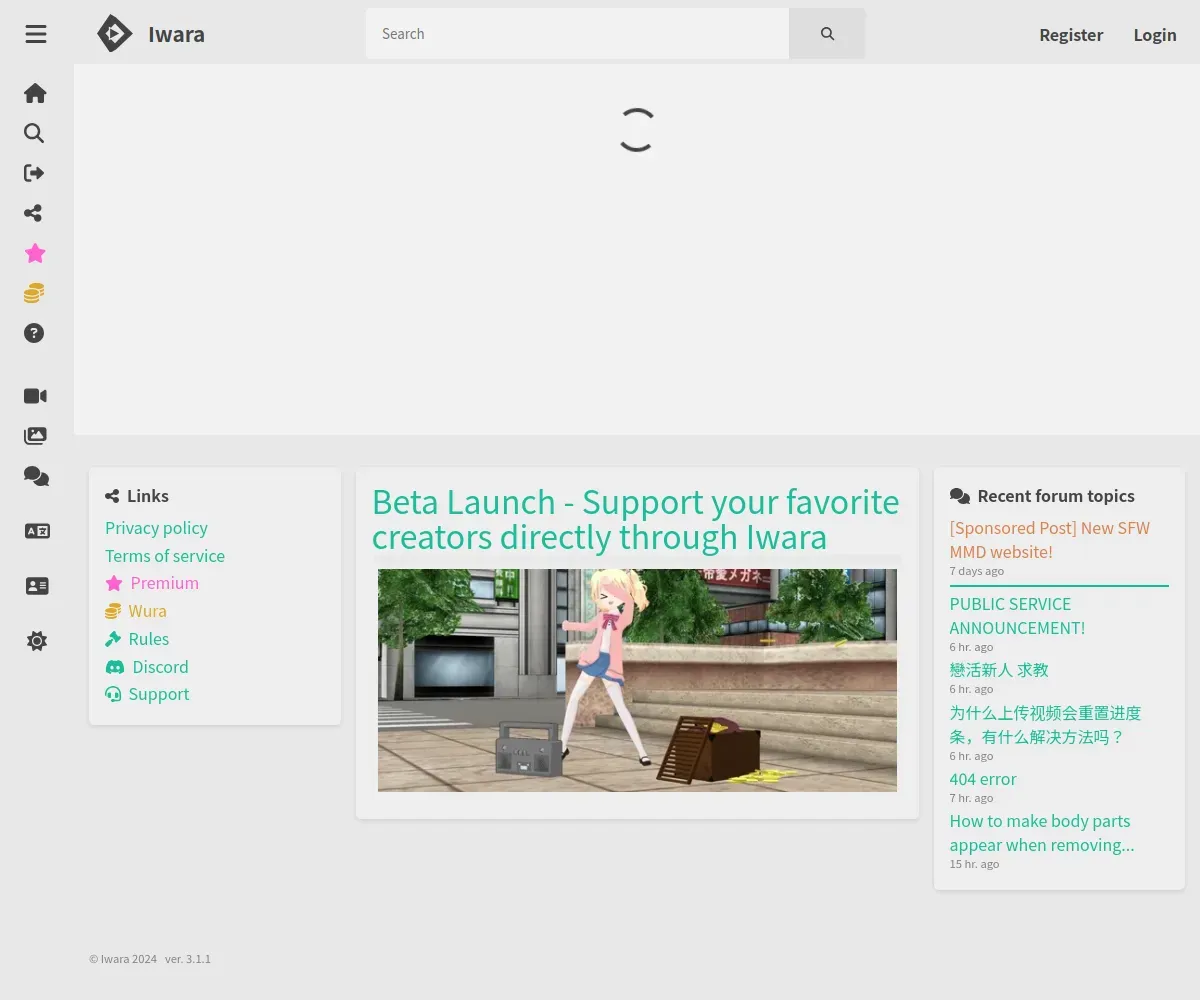Viewport: 1200px width, 1000px height.
Task: Focus the Search input field
Action: pyautogui.click(x=577, y=34)
